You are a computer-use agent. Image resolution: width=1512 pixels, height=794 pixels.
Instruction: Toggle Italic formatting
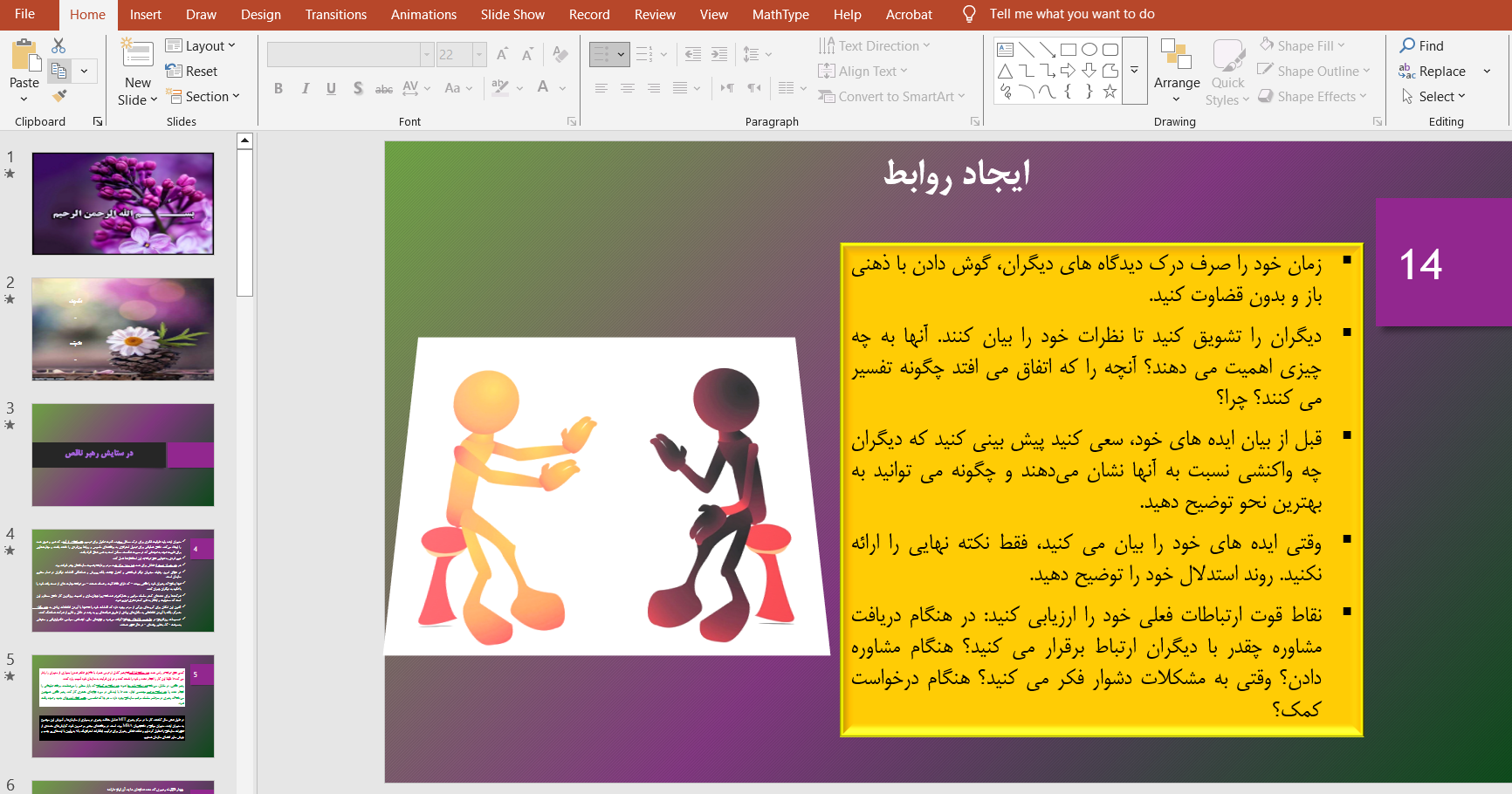305,88
